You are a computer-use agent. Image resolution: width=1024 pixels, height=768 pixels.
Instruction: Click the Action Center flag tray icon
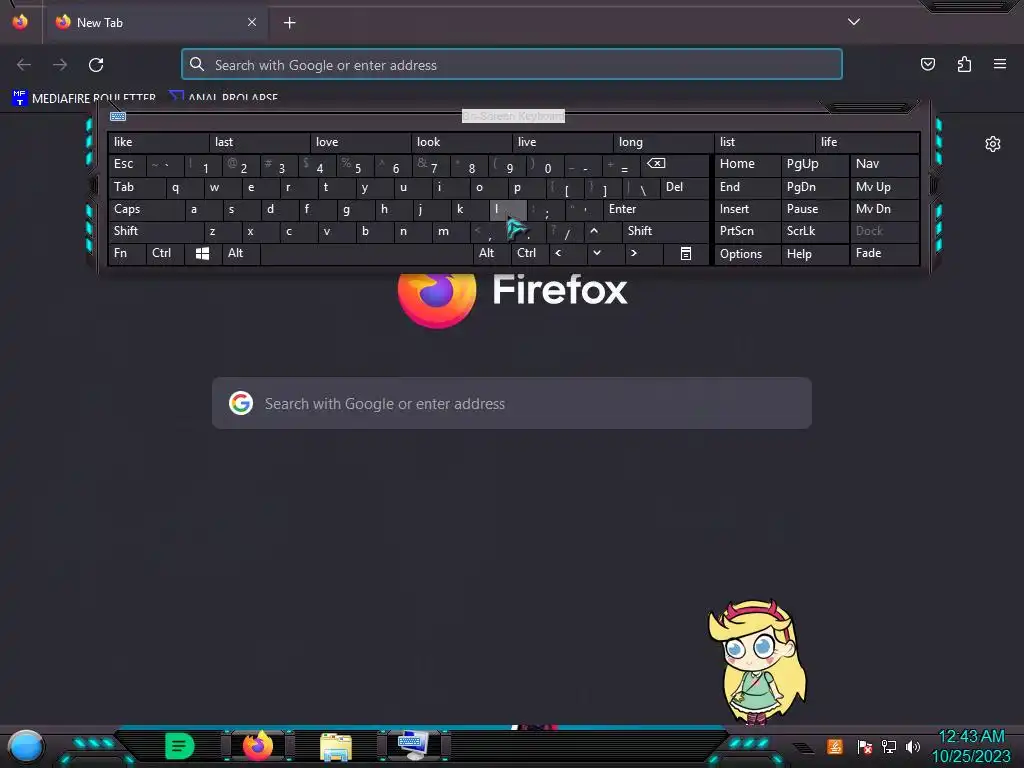point(864,746)
